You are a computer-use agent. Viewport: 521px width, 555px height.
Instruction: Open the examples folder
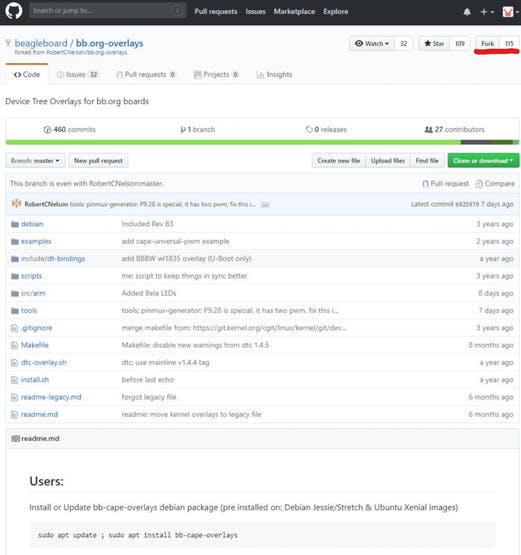tap(36, 241)
